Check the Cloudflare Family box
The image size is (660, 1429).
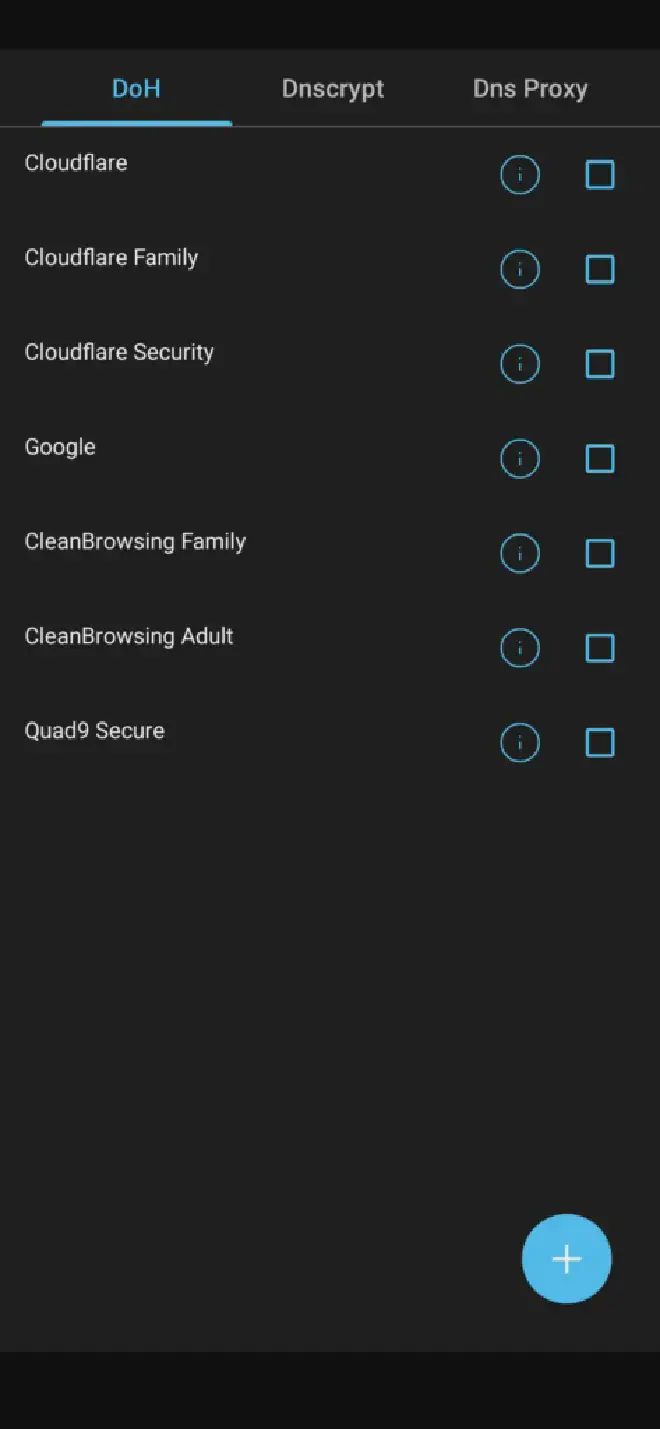pyautogui.click(x=600, y=270)
